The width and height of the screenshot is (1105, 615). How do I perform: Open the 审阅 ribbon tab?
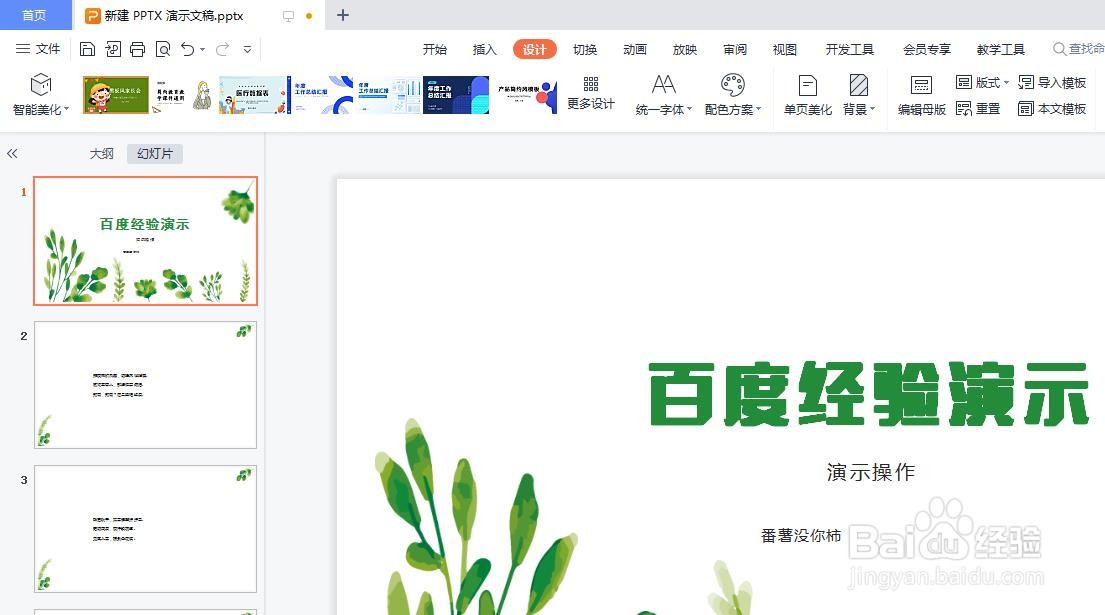735,49
